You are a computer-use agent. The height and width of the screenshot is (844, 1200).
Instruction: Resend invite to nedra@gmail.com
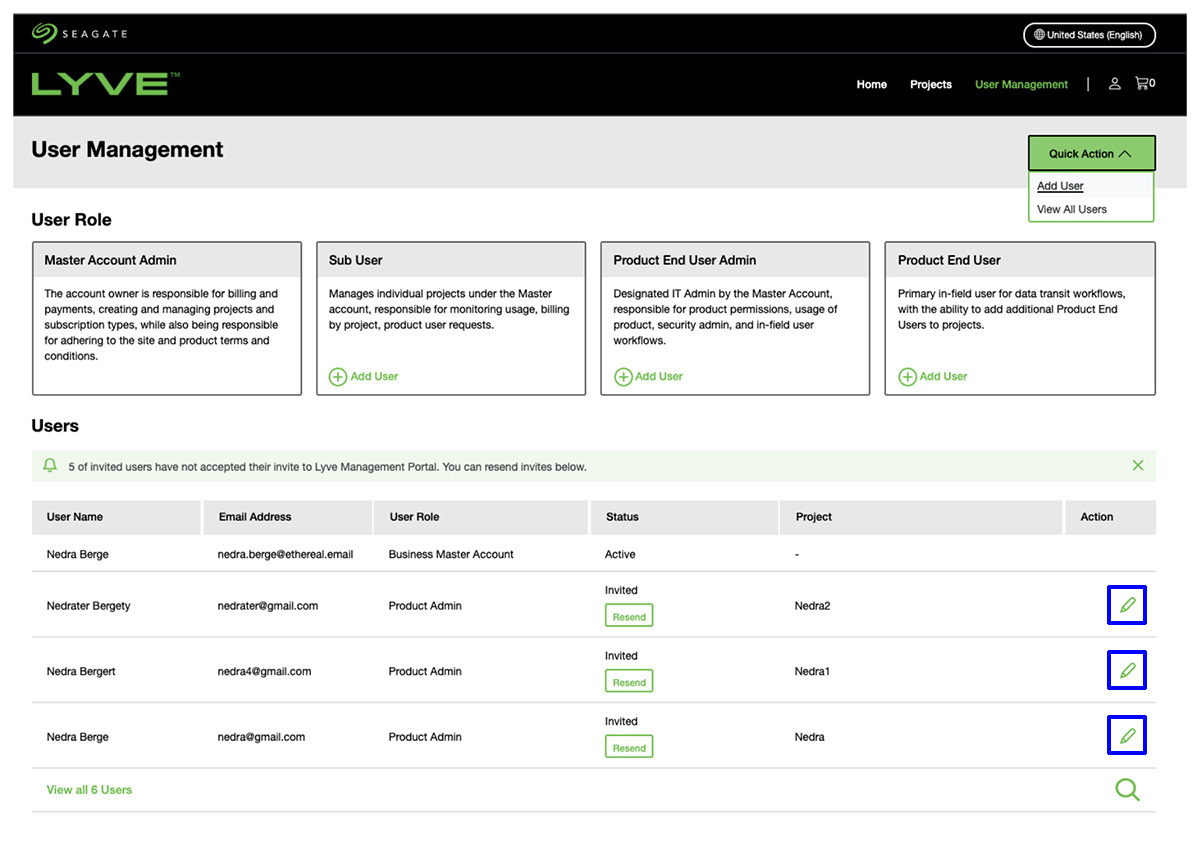coord(629,747)
